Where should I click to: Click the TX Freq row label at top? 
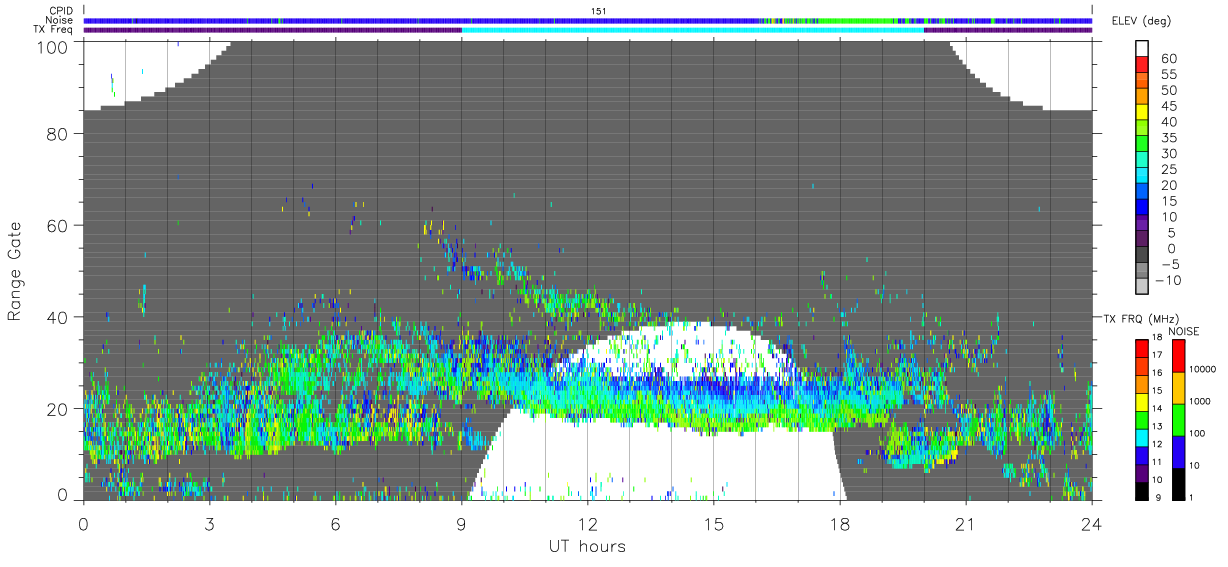click(x=54, y=30)
